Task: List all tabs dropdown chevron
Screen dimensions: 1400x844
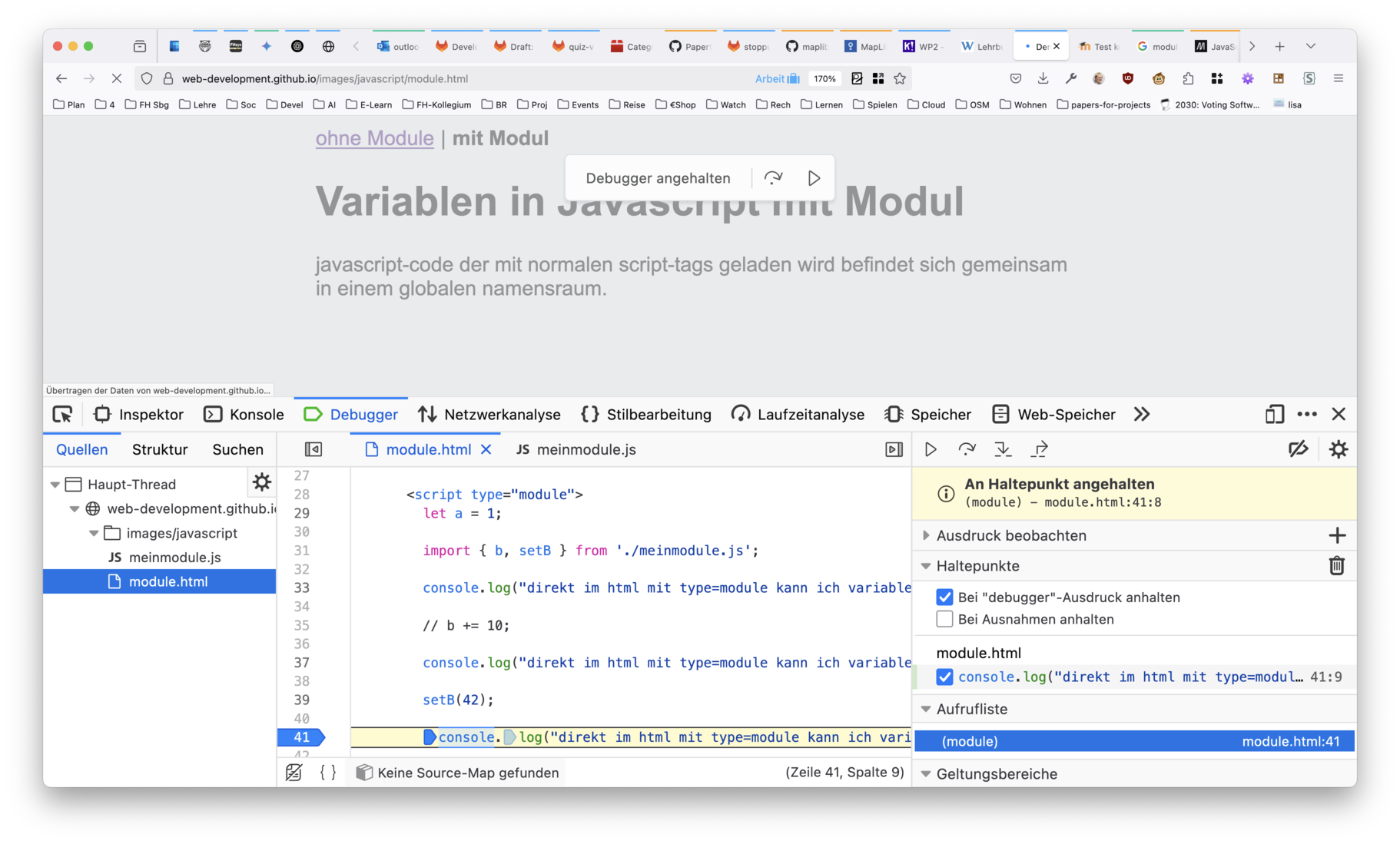Action: (1311, 47)
